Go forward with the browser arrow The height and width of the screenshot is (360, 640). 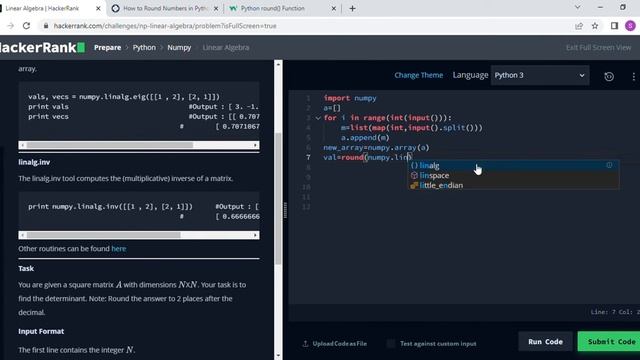pos(10,26)
